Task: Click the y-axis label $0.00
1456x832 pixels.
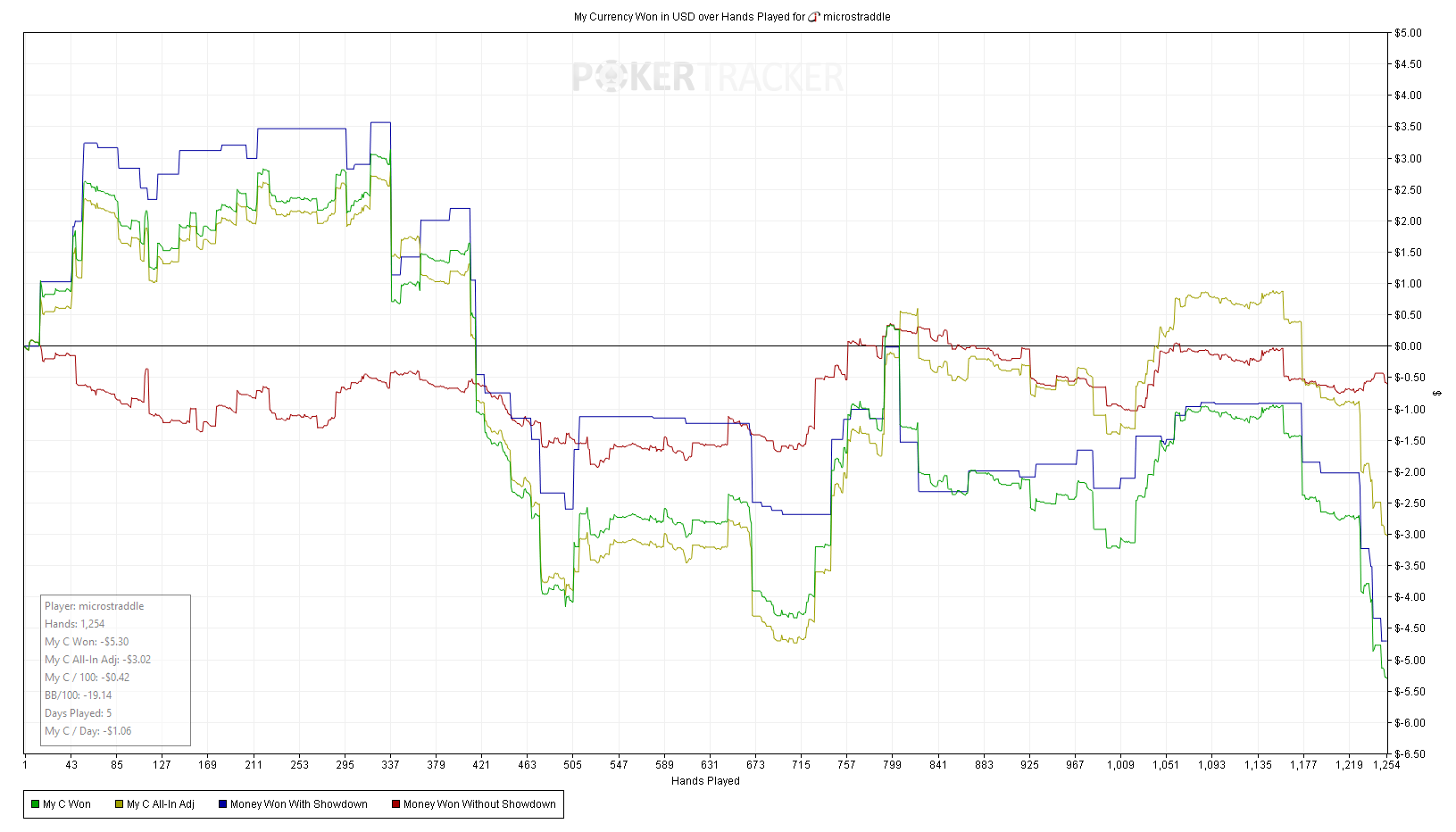Action: tap(1408, 346)
